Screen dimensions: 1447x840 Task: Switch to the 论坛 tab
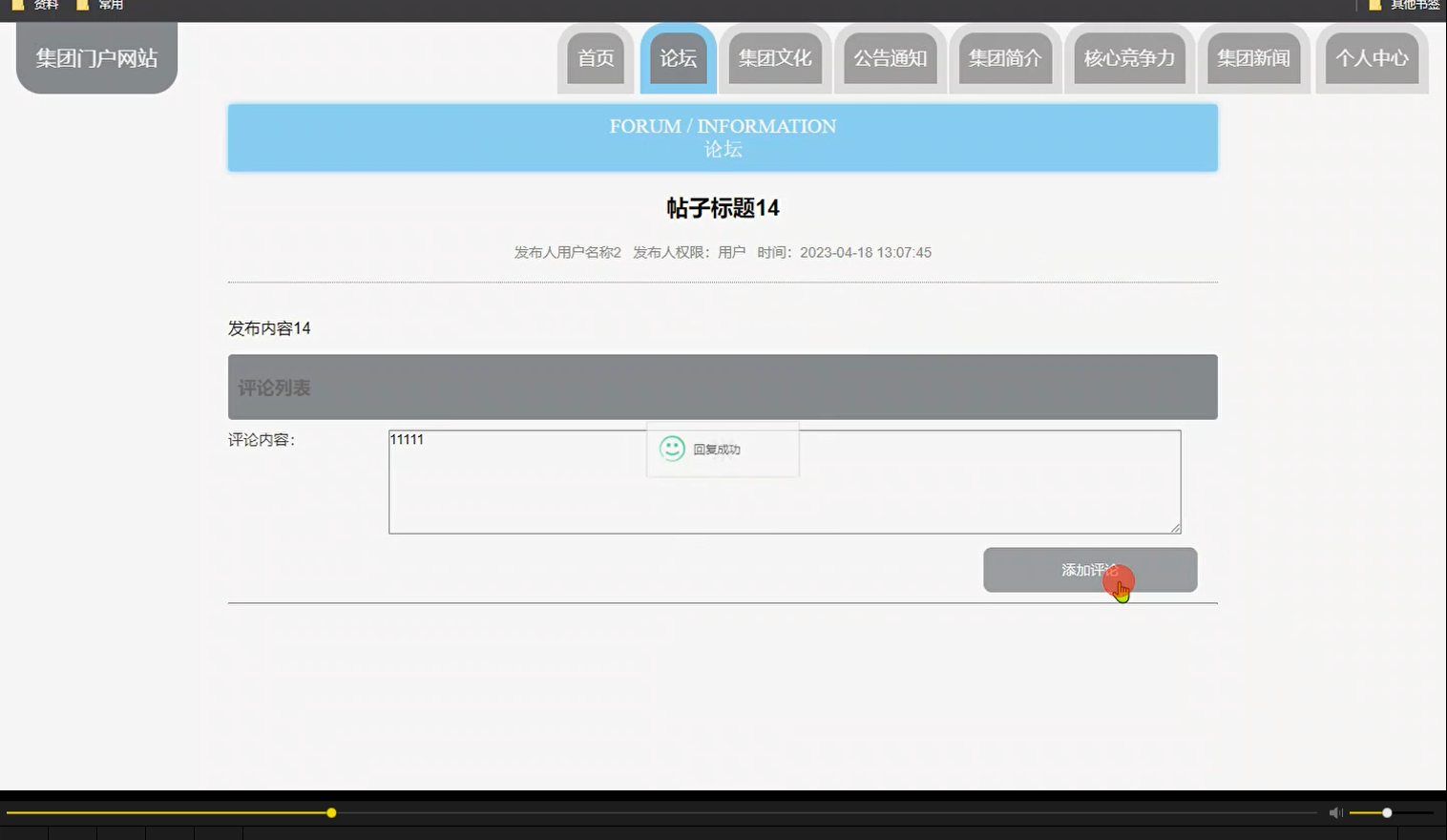coord(677,58)
